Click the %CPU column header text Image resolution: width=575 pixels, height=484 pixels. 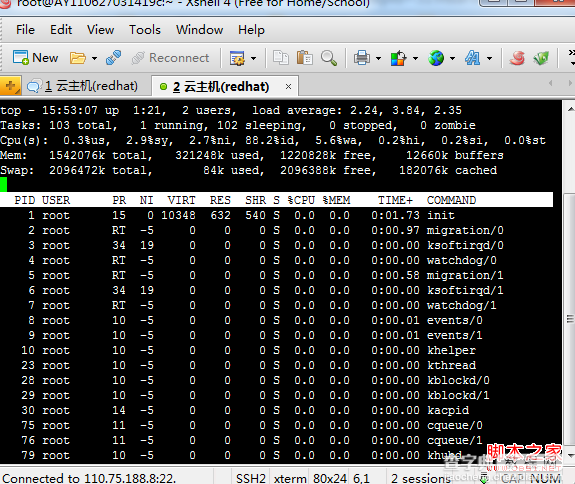[301, 200]
